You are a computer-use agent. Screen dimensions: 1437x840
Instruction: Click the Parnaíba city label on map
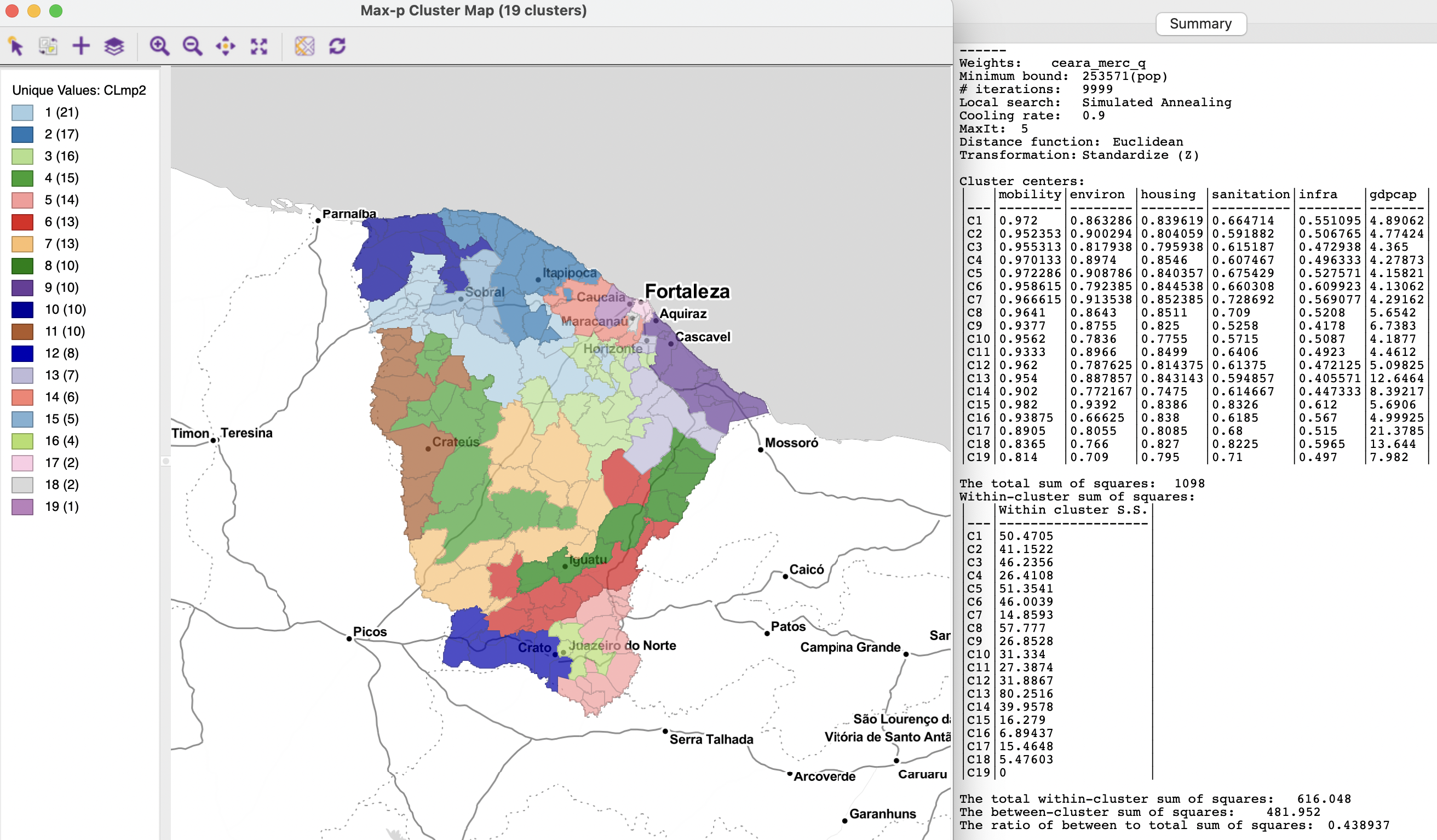point(349,214)
